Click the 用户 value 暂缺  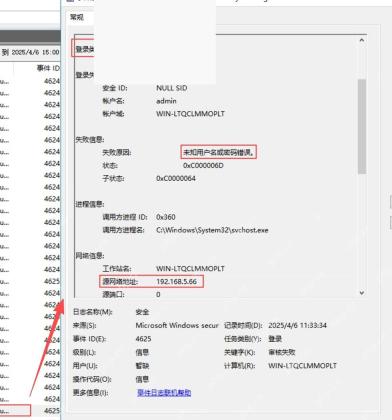(x=142, y=366)
